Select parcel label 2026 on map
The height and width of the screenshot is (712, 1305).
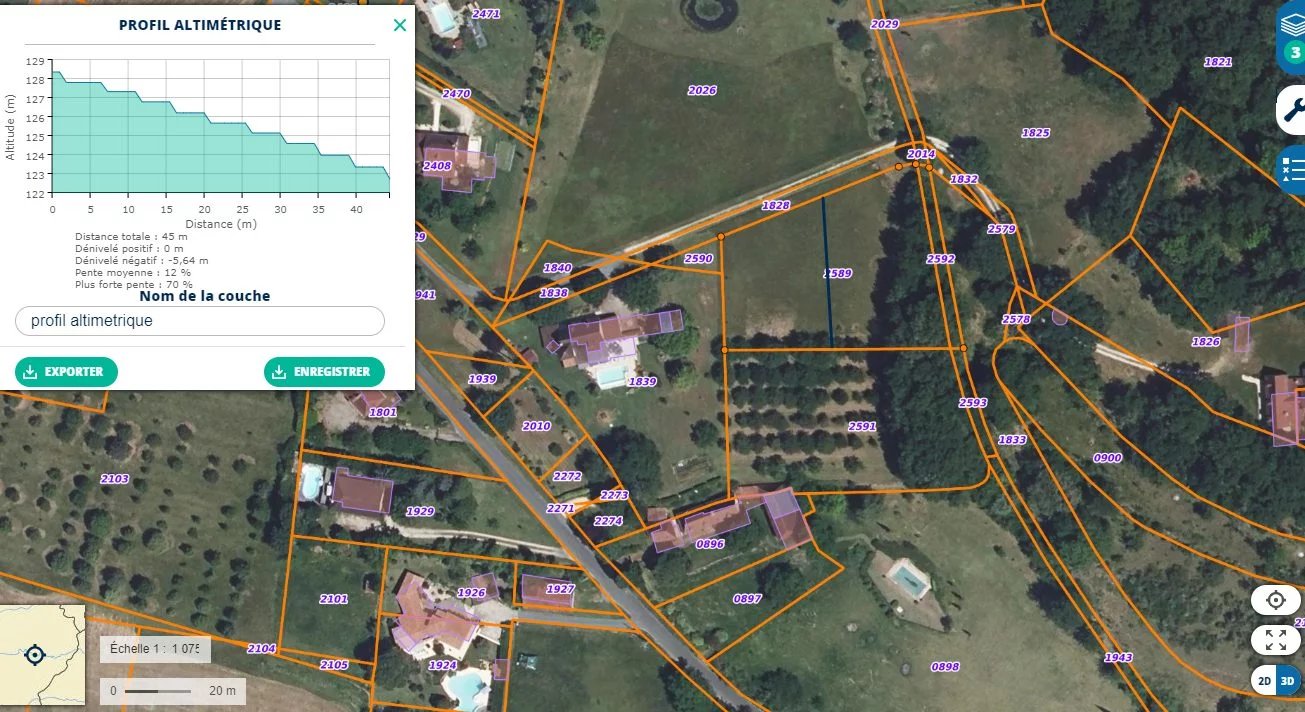pyautogui.click(x=702, y=90)
